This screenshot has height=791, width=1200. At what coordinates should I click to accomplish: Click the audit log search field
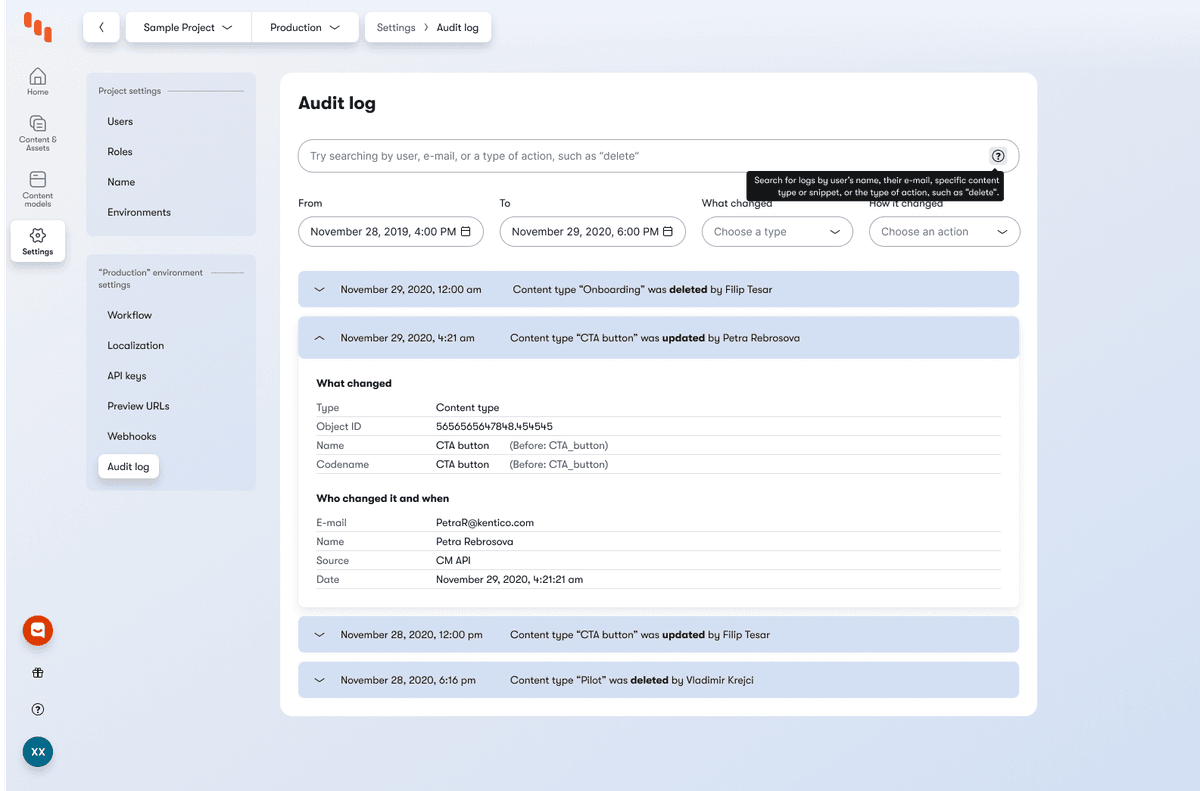(600, 156)
